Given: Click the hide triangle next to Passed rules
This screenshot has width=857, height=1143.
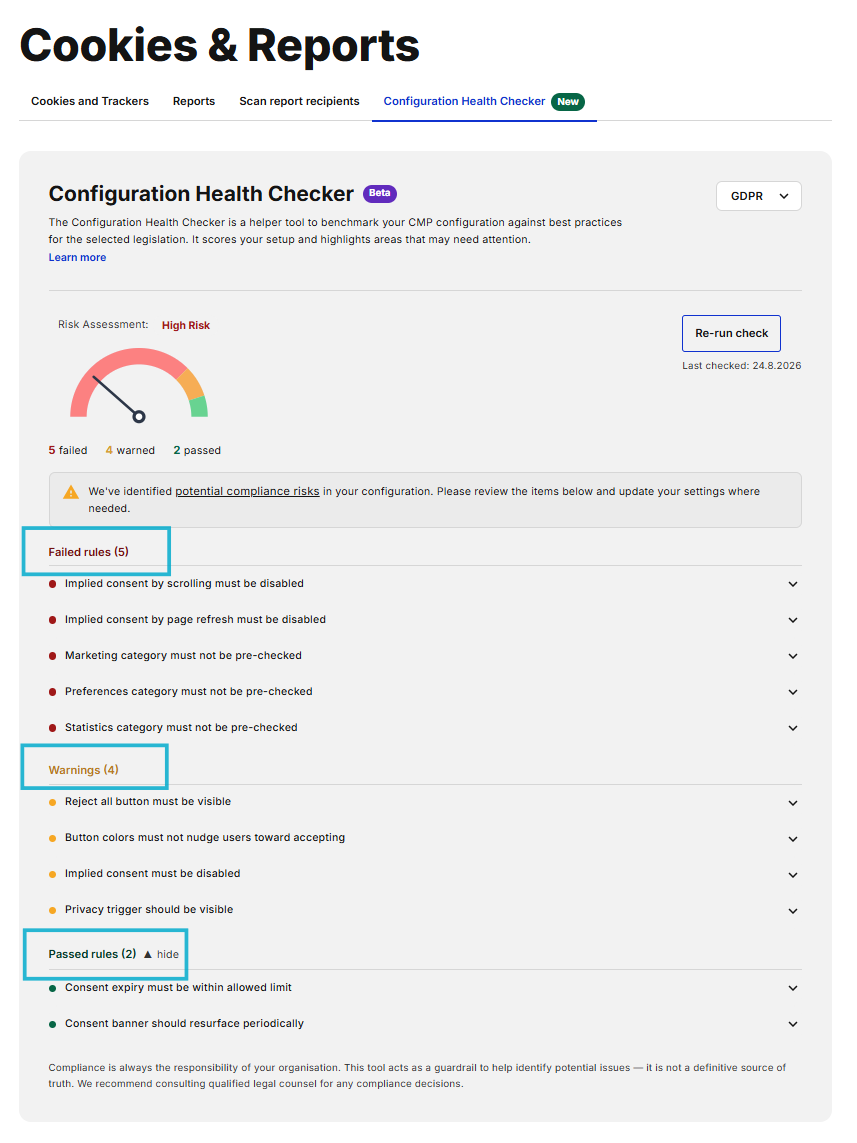Looking at the screenshot, I should point(148,954).
